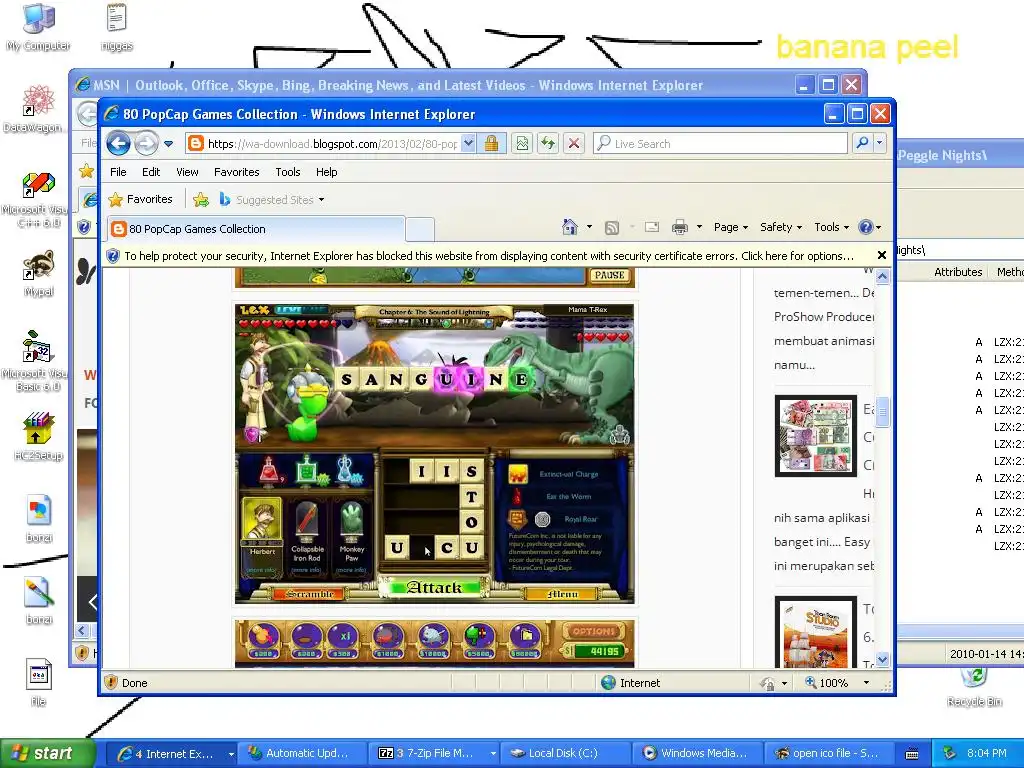This screenshot has width=1024, height=768.
Task: Click the status bar shield icon
Action: click(x=110, y=682)
